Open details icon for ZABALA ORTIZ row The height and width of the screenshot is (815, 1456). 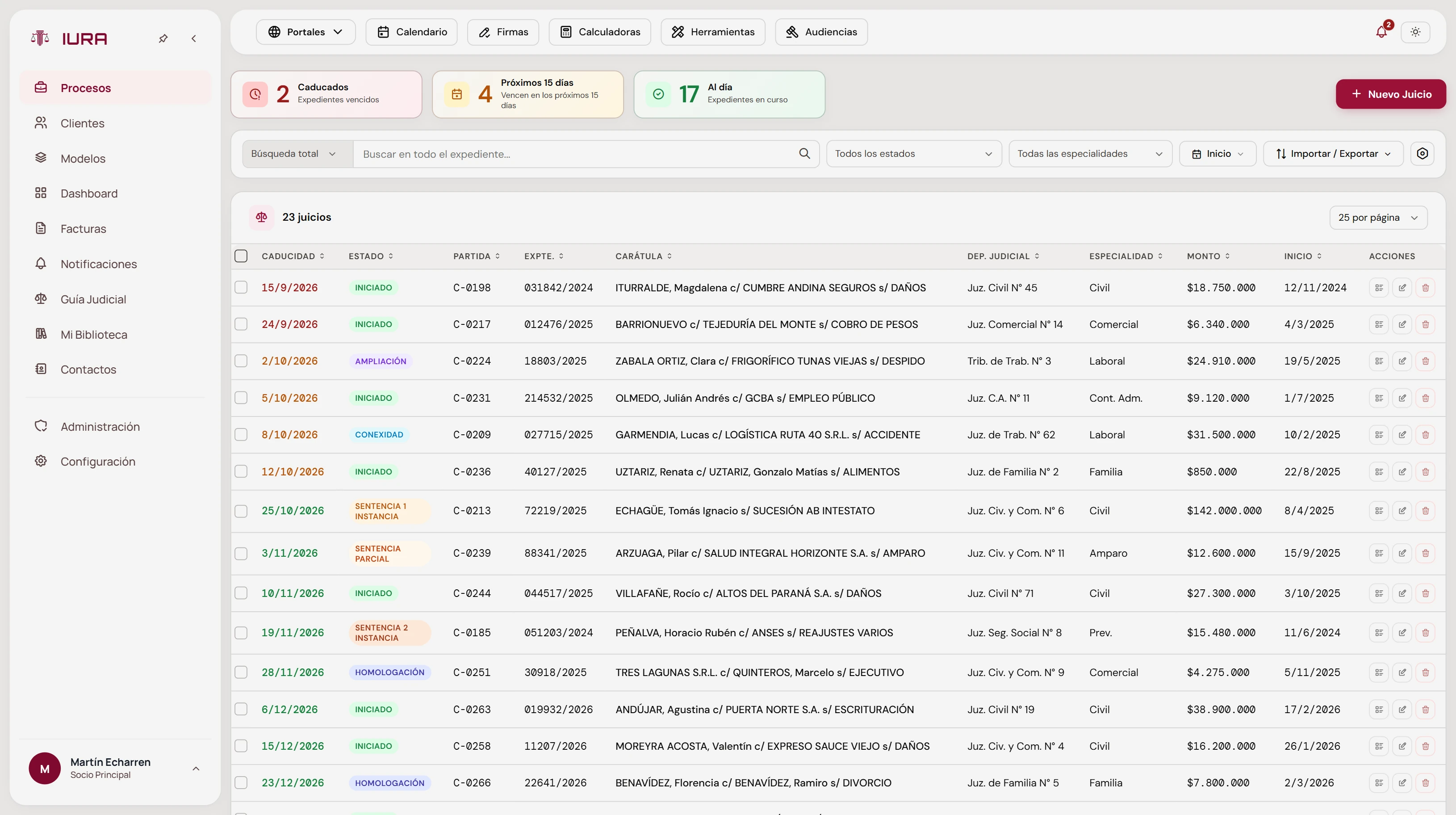pos(1379,361)
